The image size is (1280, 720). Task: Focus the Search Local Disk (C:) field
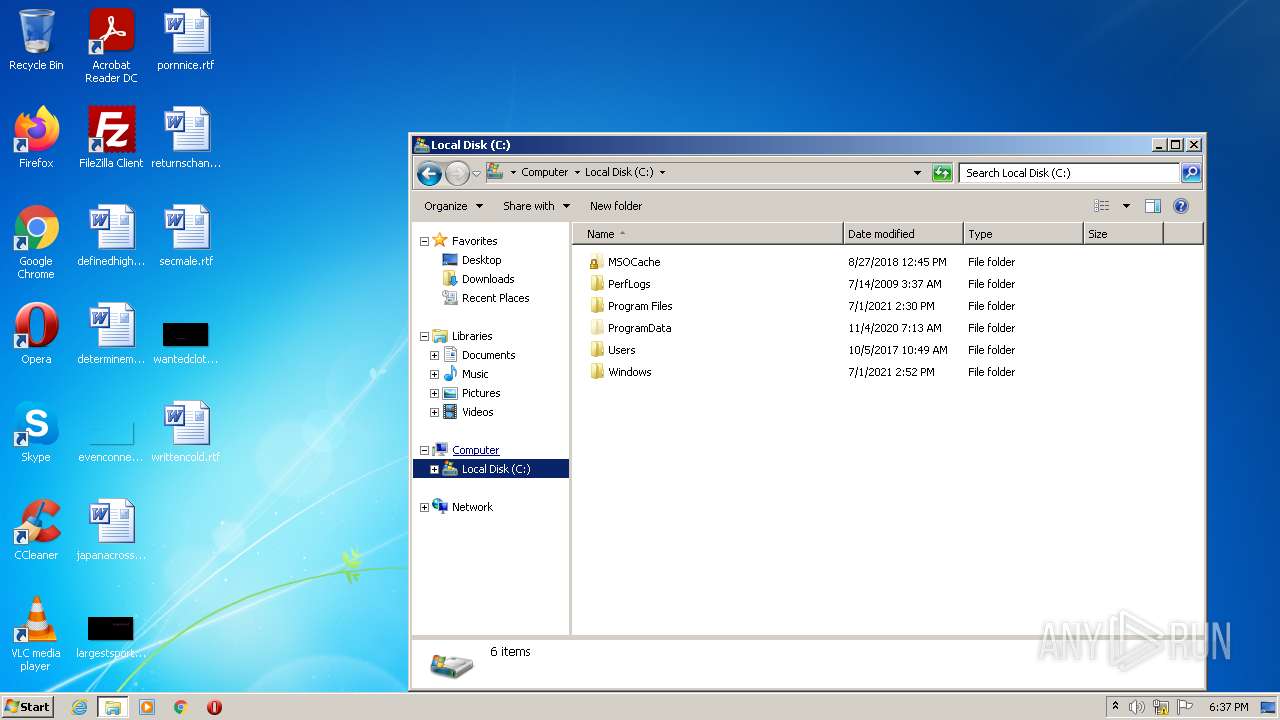point(1069,173)
